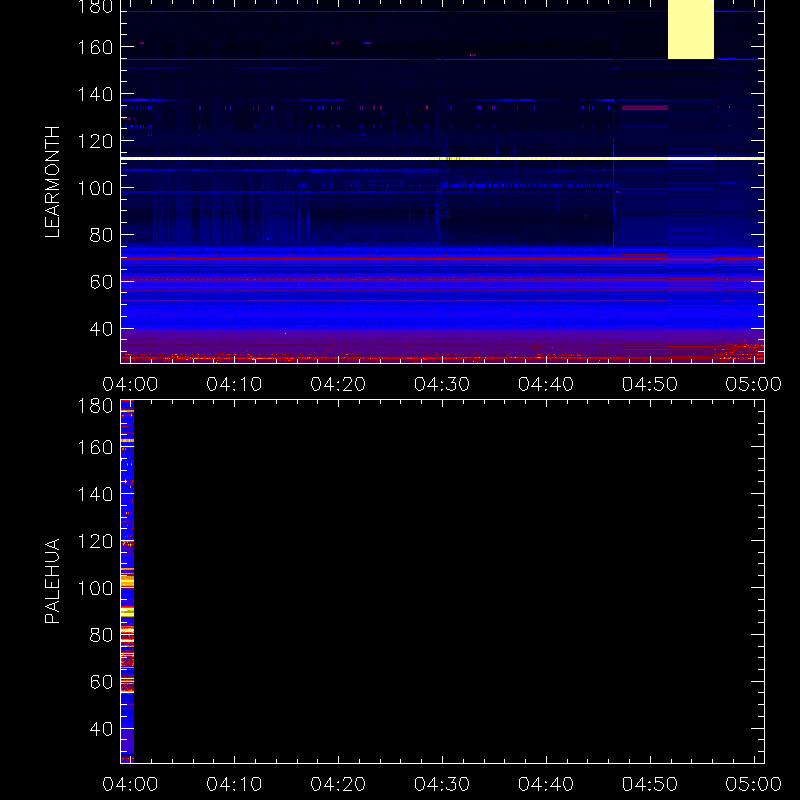Click the 04:30 time label under the PALEHUA plot

click(x=442, y=784)
